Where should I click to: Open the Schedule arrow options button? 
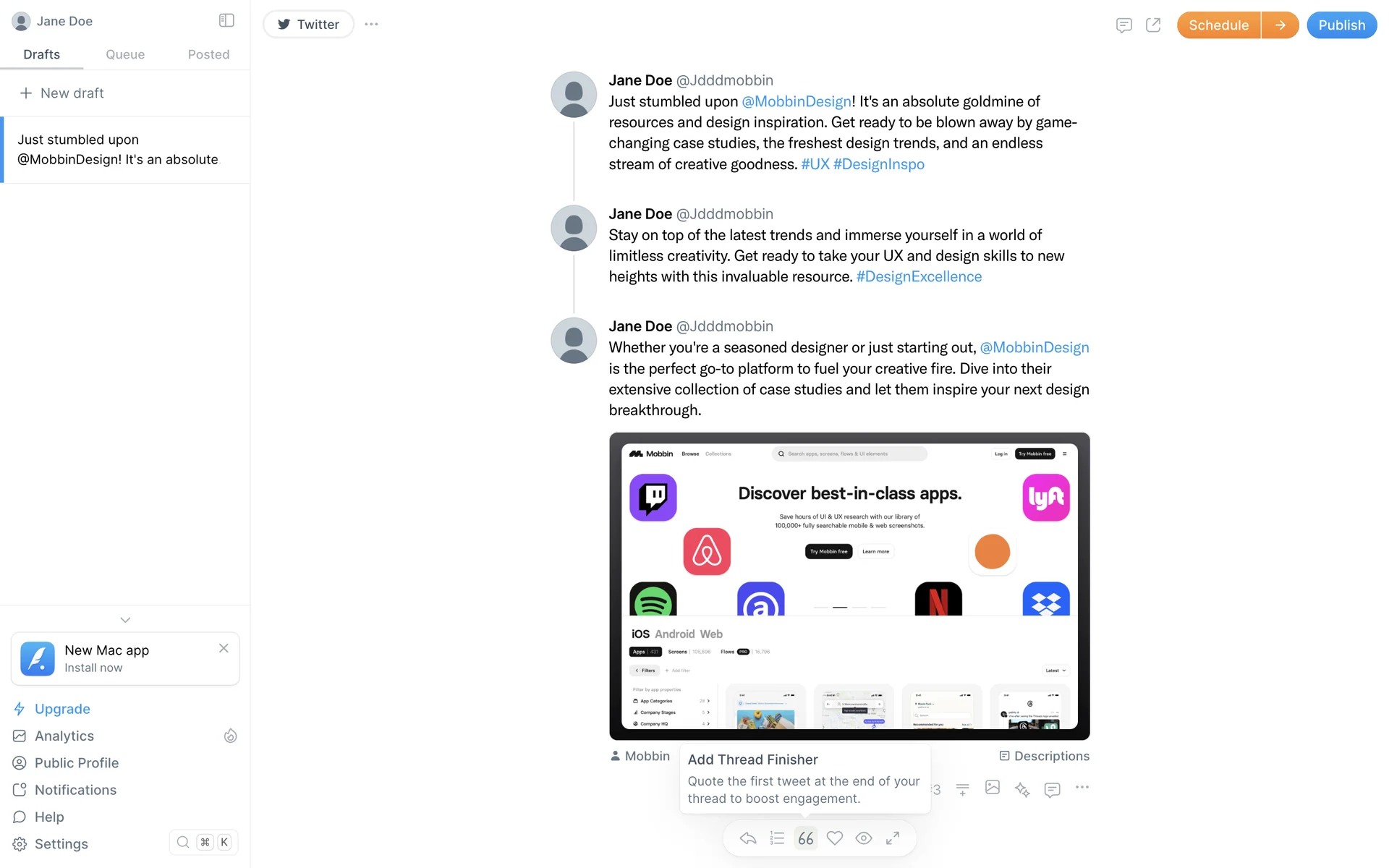(1280, 25)
